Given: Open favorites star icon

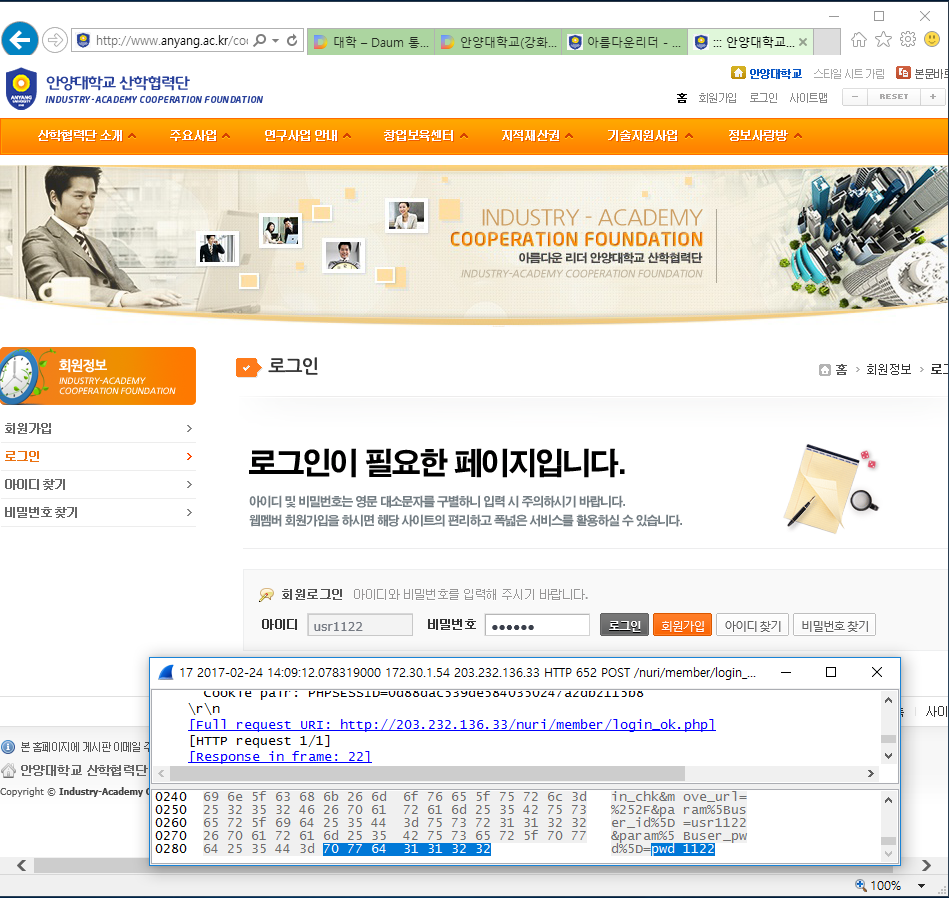Looking at the screenshot, I should pyautogui.click(x=883, y=40).
